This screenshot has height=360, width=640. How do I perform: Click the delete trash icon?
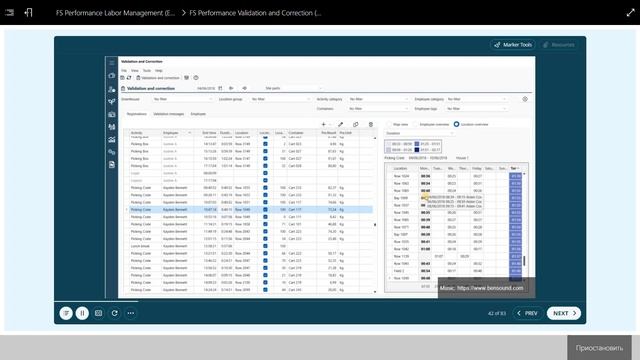[x=371, y=124]
